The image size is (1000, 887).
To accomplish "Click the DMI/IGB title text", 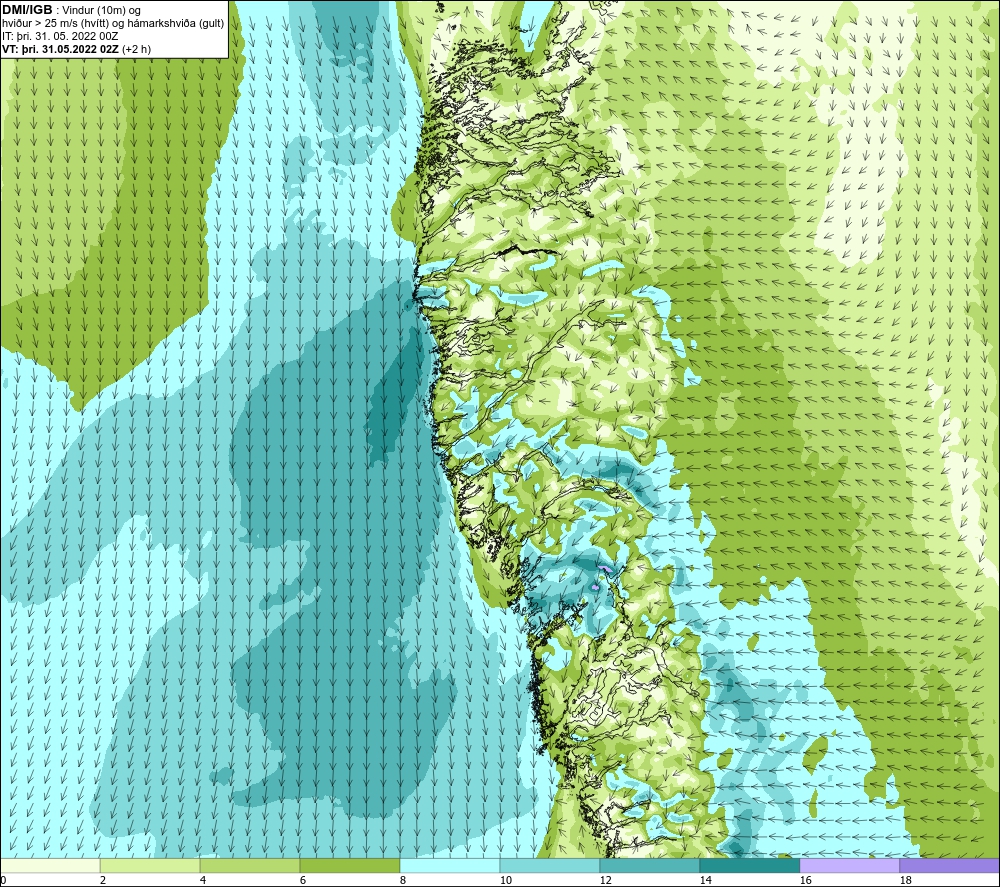I will [x=27, y=10].
